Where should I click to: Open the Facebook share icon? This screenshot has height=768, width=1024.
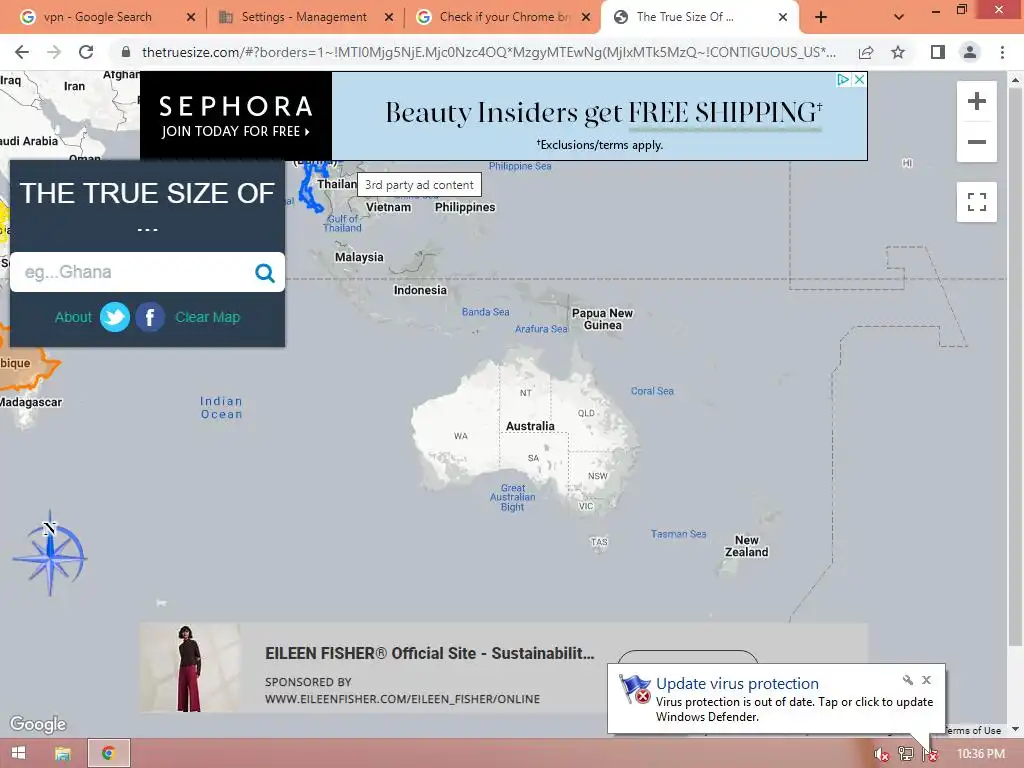pos(150,317)
